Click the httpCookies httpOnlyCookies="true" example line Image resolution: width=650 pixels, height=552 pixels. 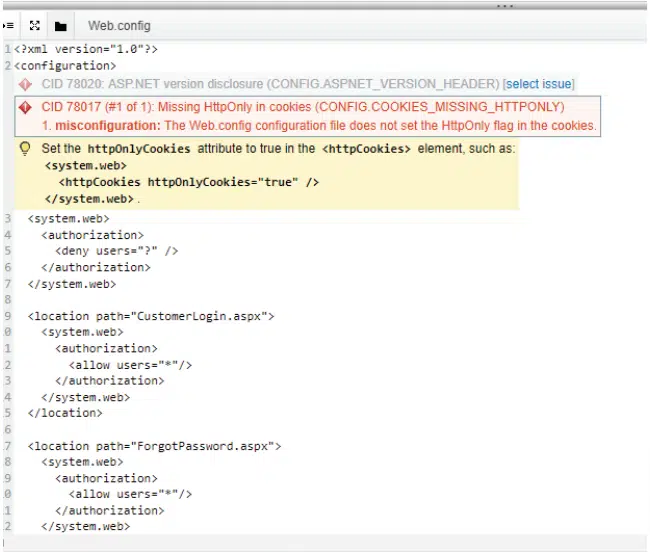coord(189,182)
